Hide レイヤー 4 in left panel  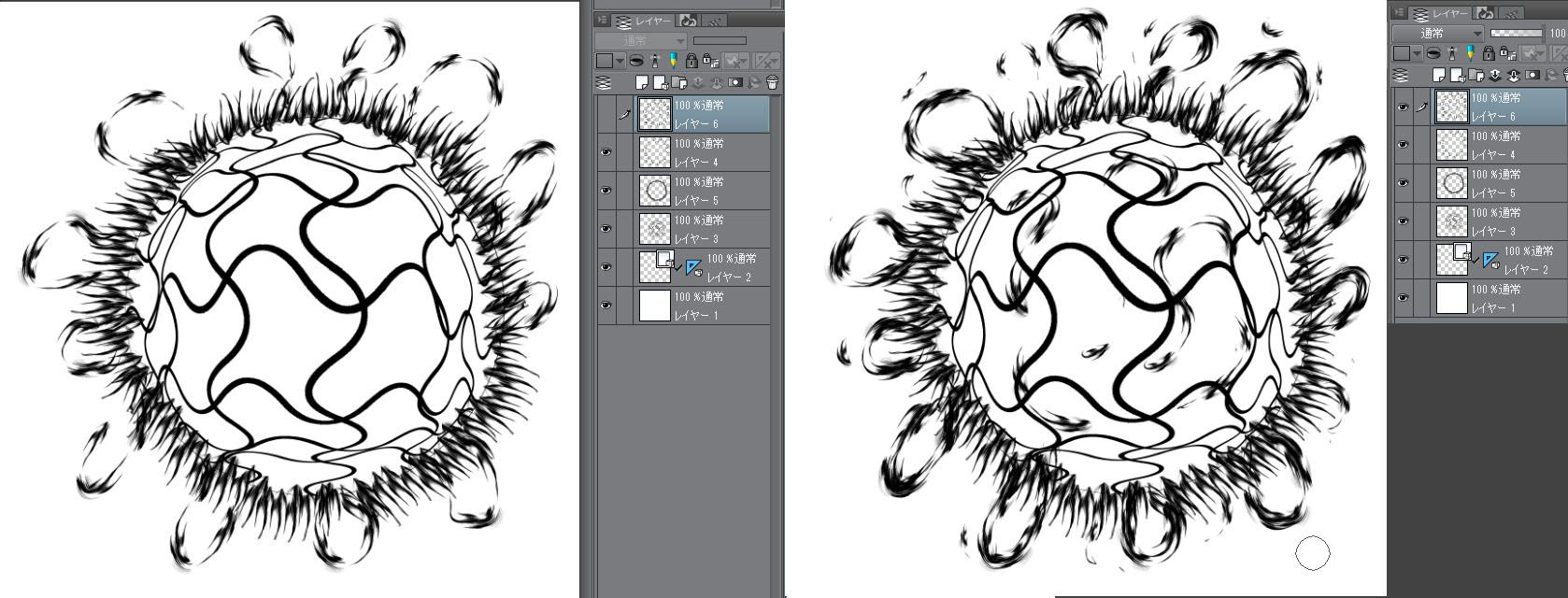(x=606, y=152)
